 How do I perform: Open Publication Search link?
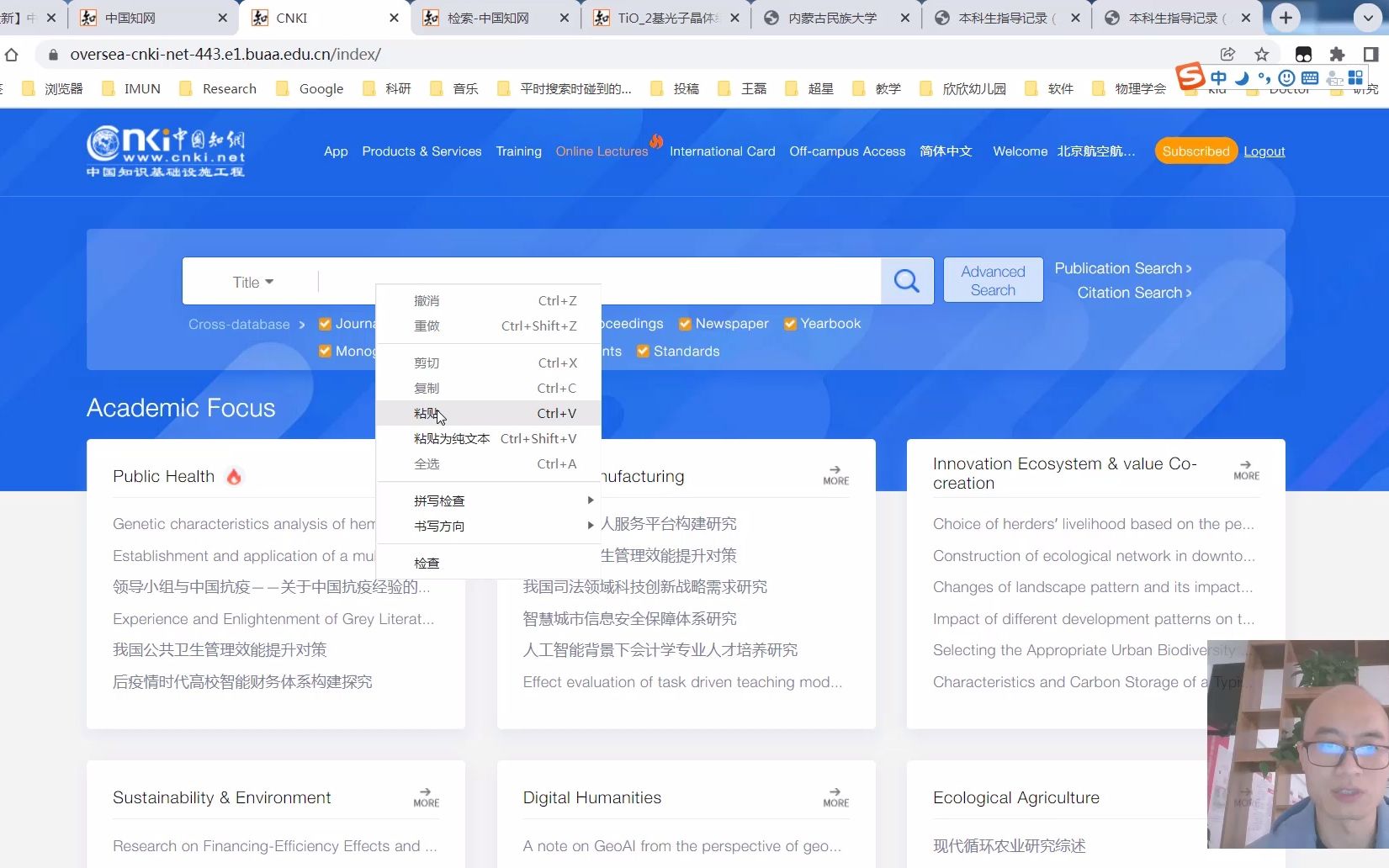[x=1123, y=268]
